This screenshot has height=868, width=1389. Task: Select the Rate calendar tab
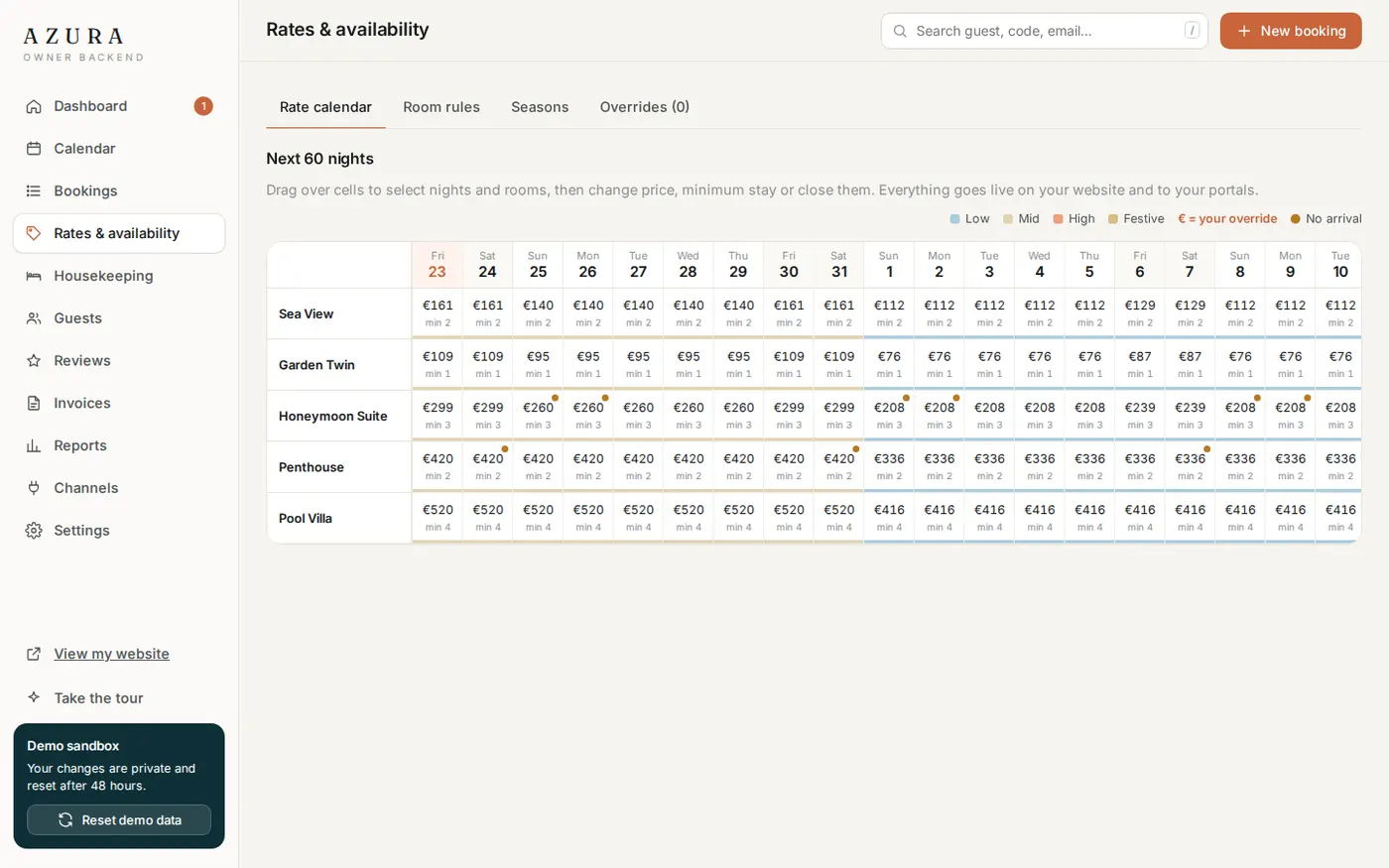click(325, 107)
